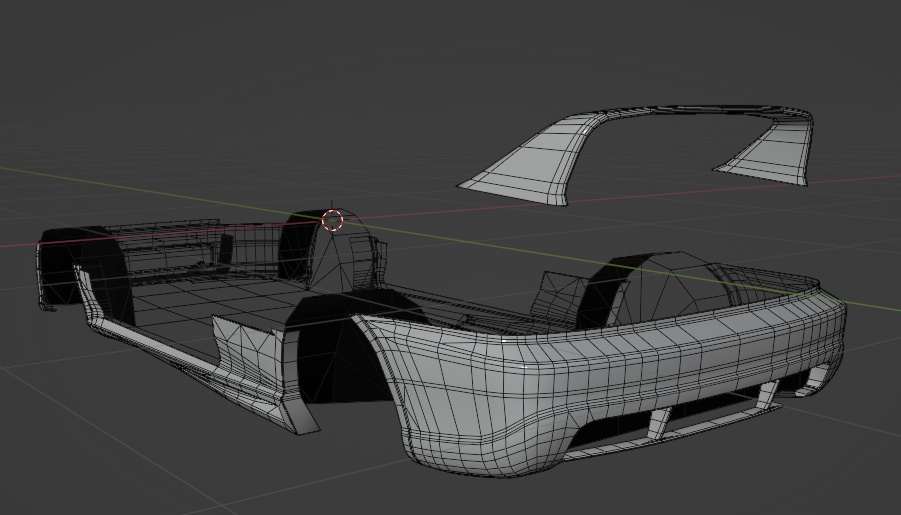Click the red-white 3D cursor circle
Viewport: 901px width, 515px height.
coord(332,220)
